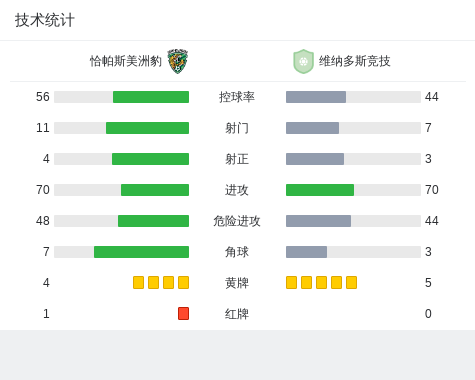The height and width of the screenshot is (380, 475).
Task: Click the red card icon
Action: [183, 313]
